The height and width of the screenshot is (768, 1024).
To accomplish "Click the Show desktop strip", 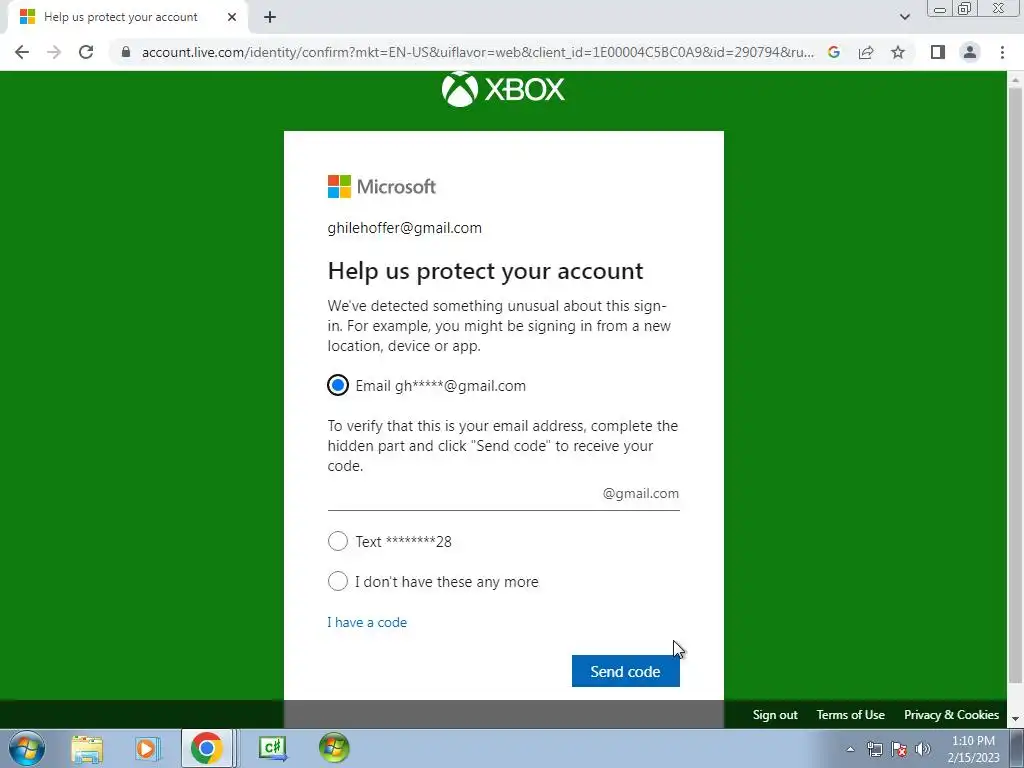I will (1017, 748).
